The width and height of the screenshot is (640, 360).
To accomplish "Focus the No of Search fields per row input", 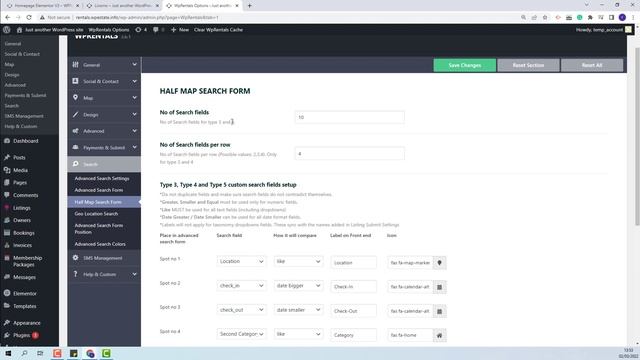I will tap(349, 154).
